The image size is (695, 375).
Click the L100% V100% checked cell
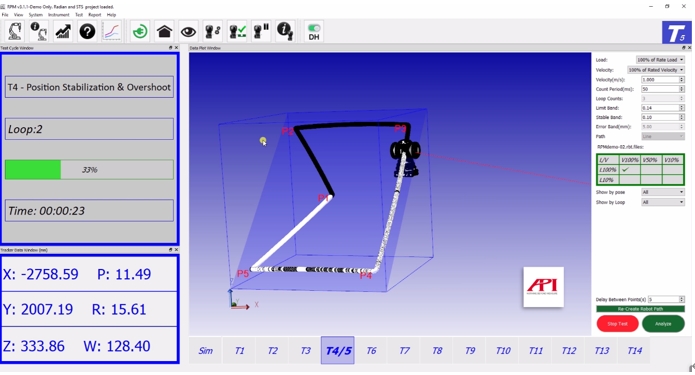[x=629, y=170]
